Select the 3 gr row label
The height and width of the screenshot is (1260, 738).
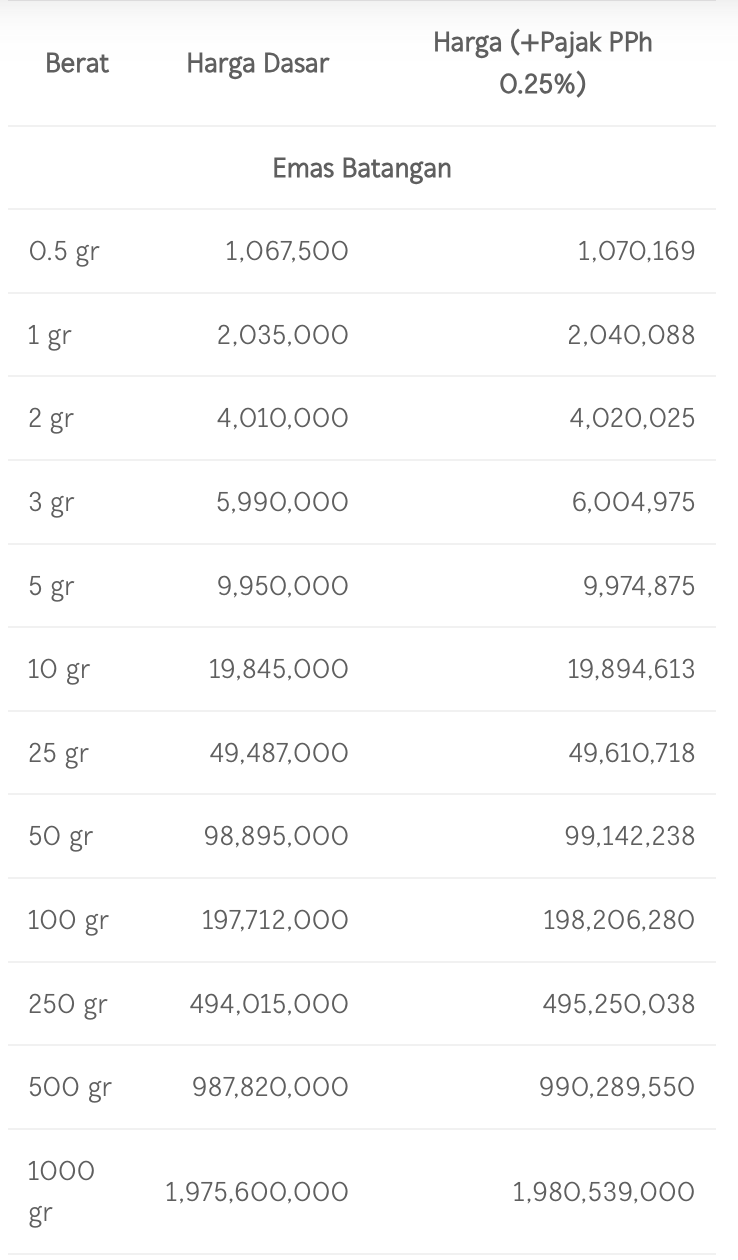(x=52, y=502)
